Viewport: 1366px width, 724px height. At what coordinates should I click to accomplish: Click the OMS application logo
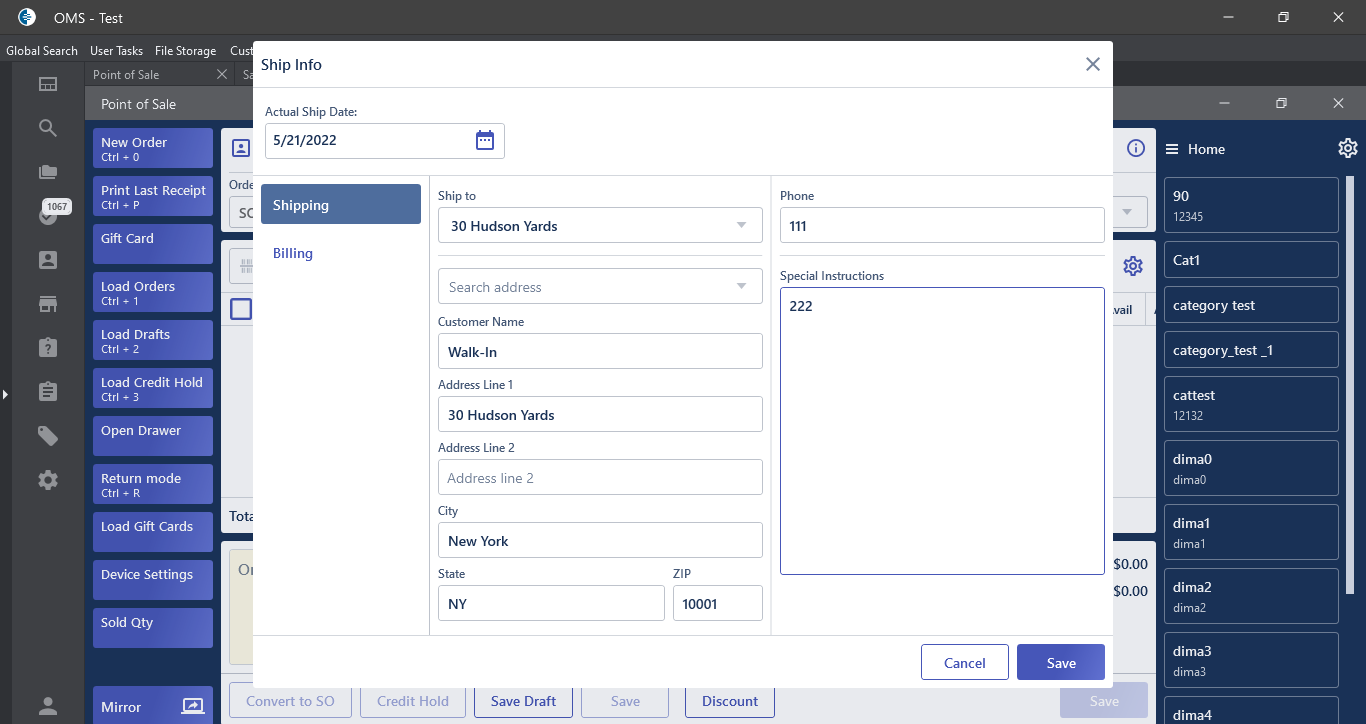[27, 17]
